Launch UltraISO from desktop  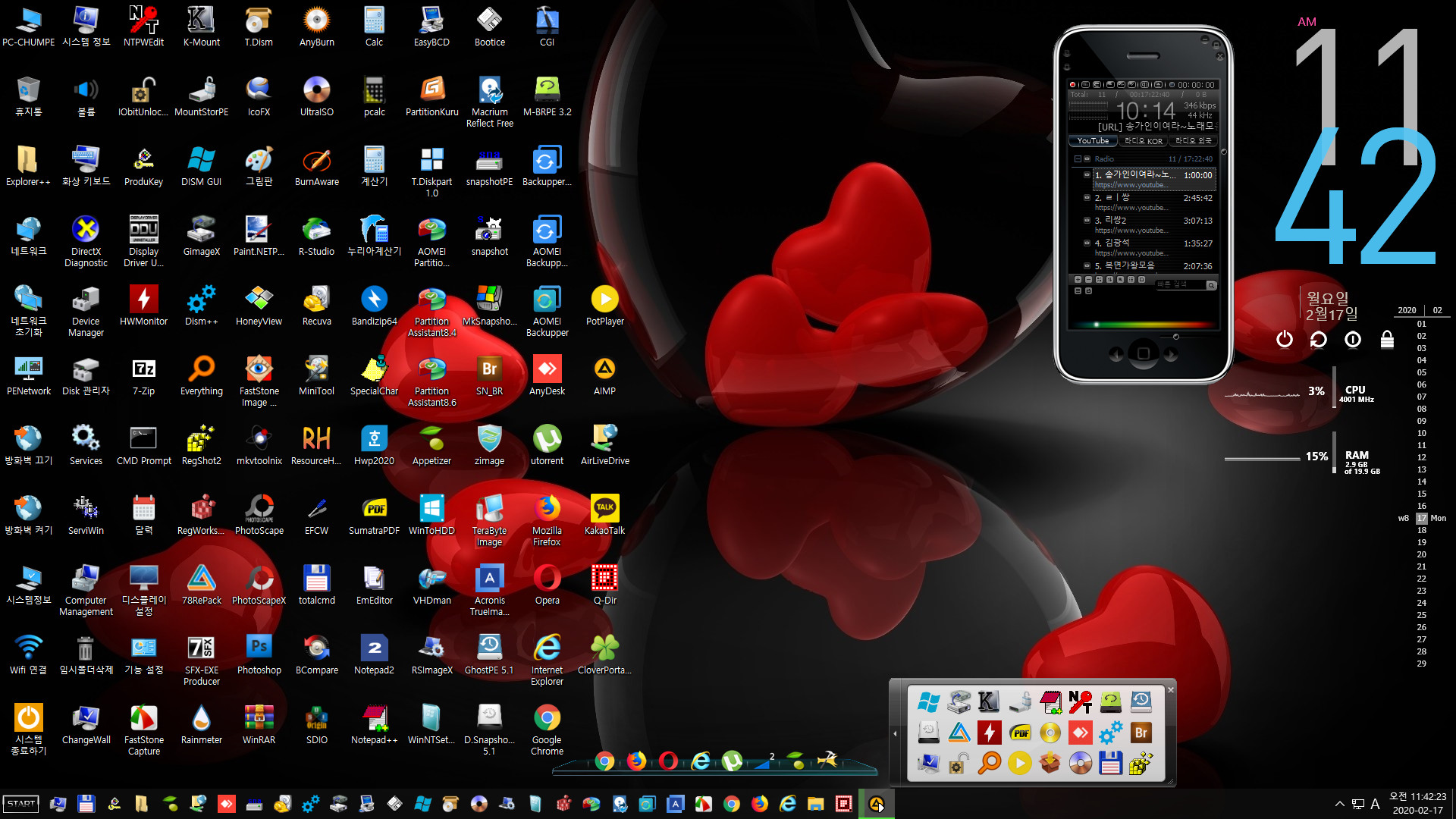316,96
